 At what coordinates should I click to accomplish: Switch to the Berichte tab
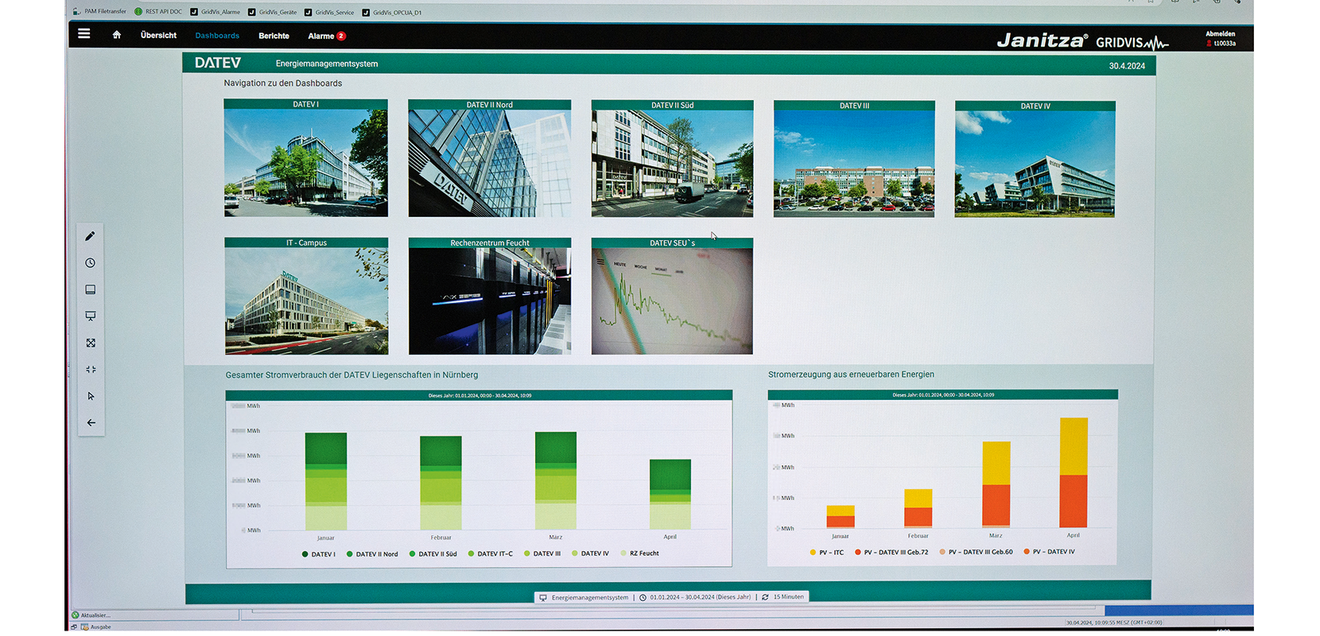tap(274, 36)
